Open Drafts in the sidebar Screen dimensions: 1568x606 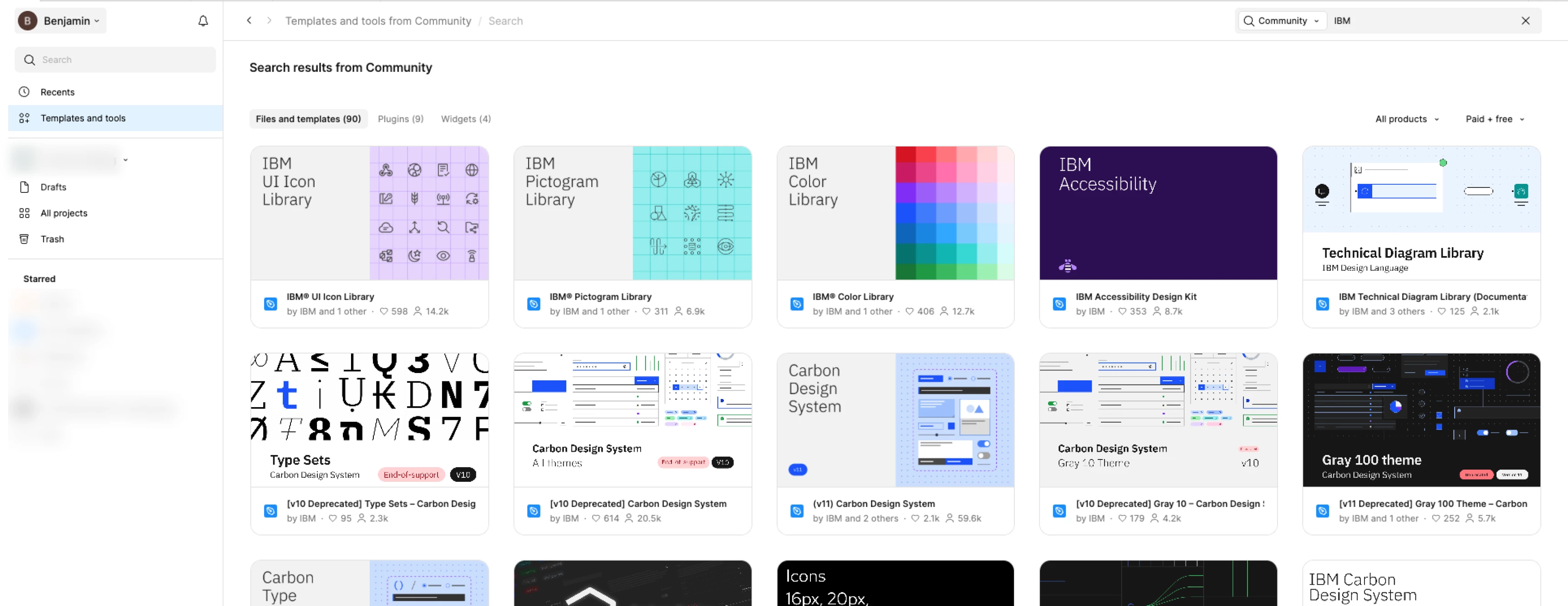(x=116, y=187)
